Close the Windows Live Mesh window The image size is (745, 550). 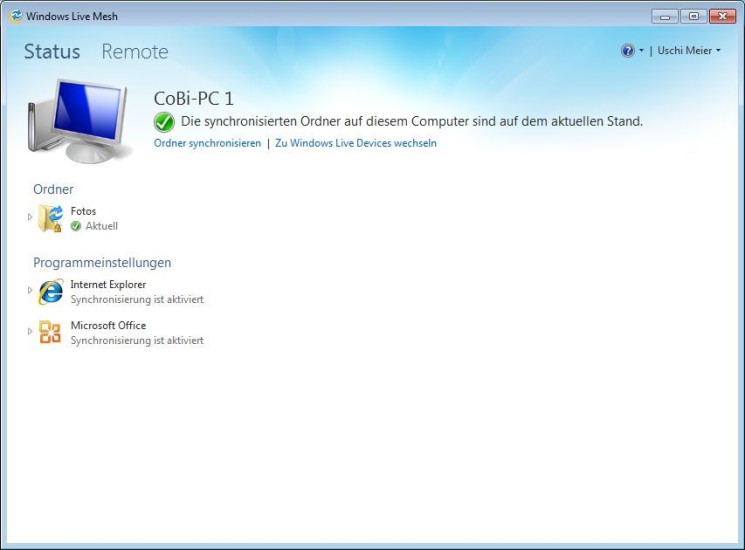click(x=722, y=16)
